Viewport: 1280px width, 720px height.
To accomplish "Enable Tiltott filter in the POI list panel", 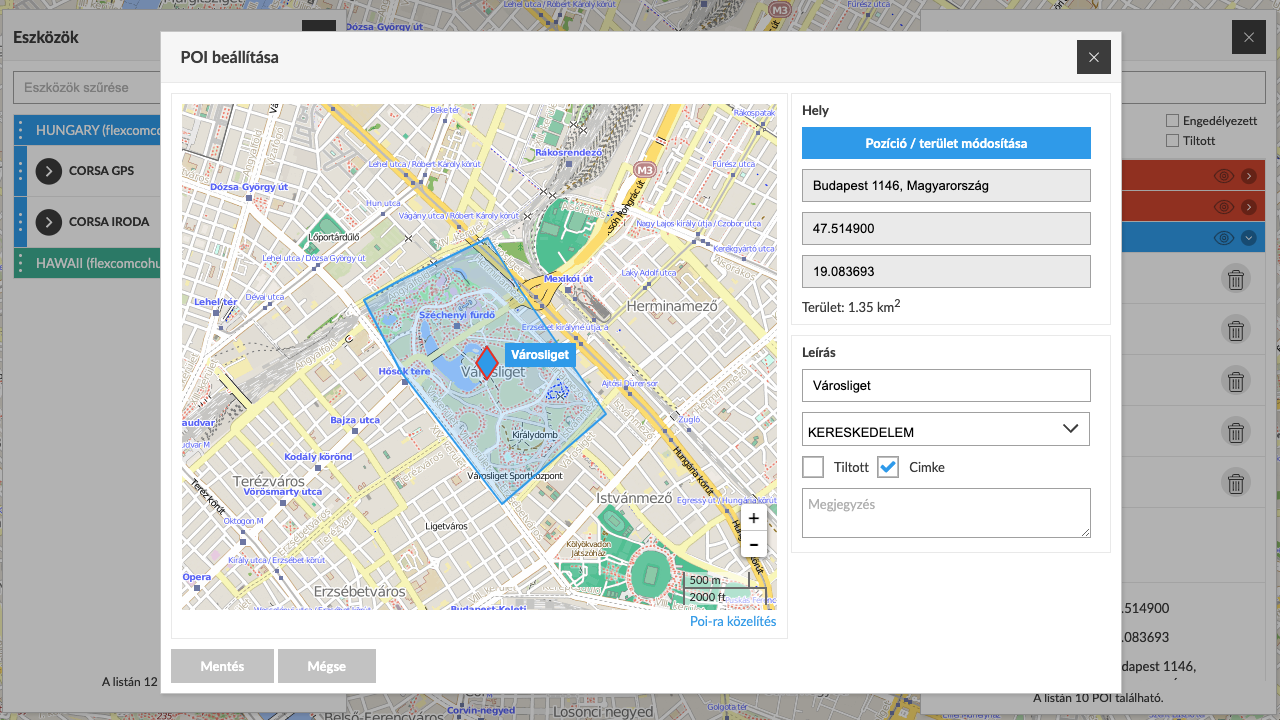I will (1173, 141).
